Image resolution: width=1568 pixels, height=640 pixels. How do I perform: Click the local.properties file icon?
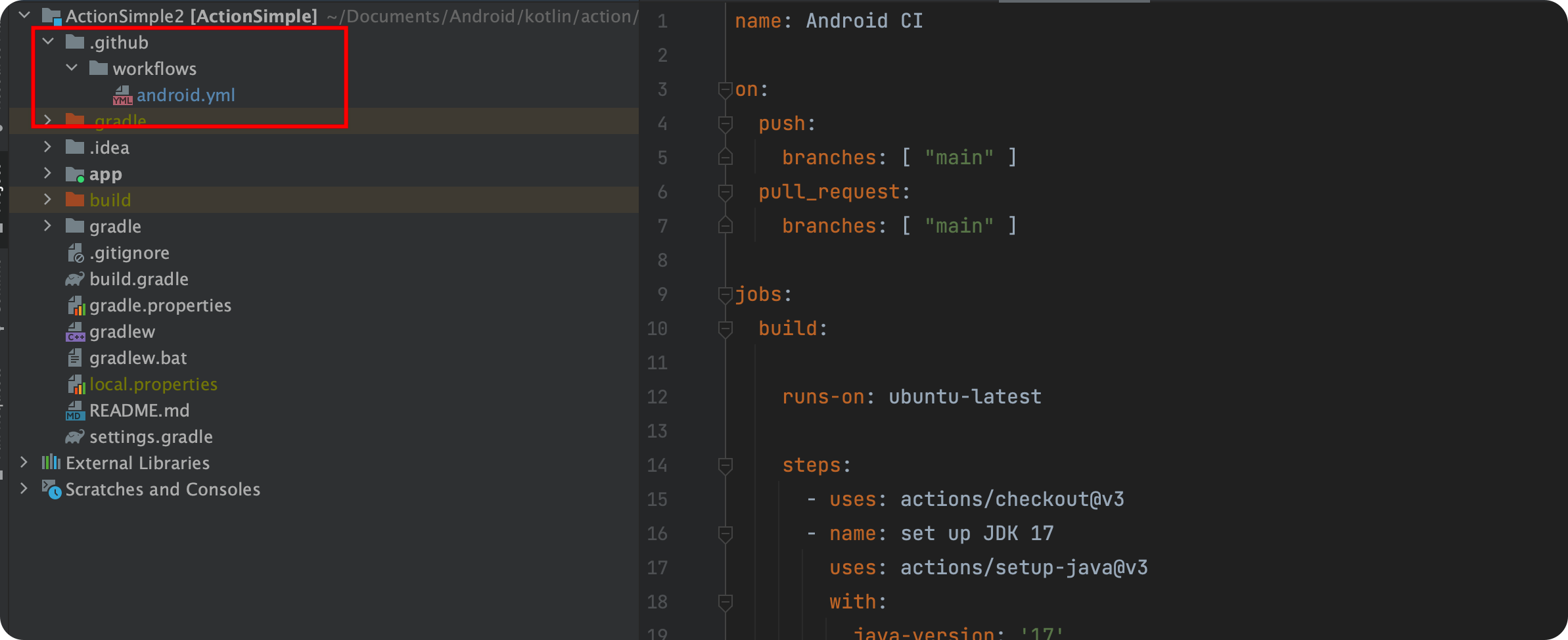tap(76, 384)
